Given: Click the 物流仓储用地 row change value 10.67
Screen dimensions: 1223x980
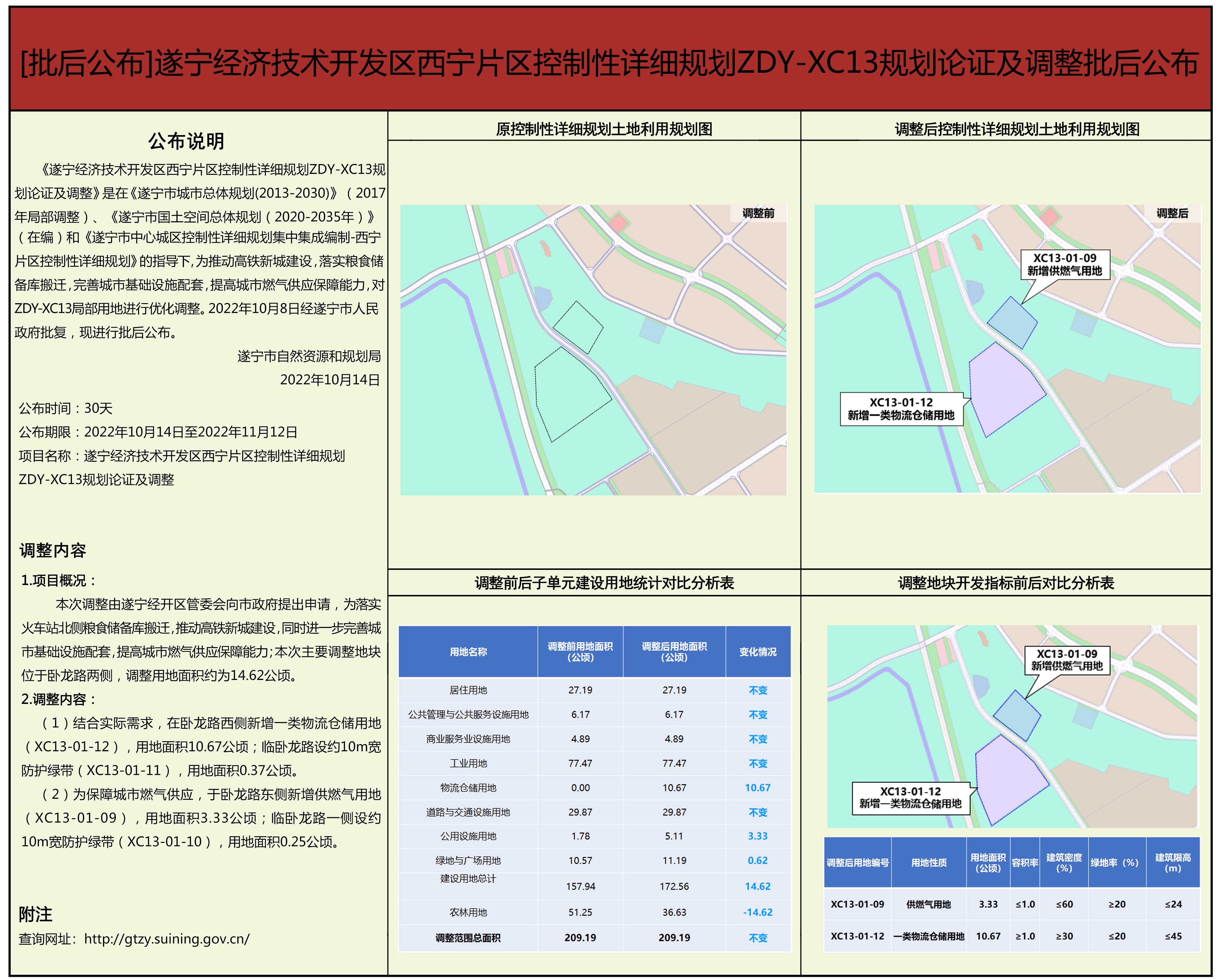Looking at the screenshot, I should click(x=757, y=787).
